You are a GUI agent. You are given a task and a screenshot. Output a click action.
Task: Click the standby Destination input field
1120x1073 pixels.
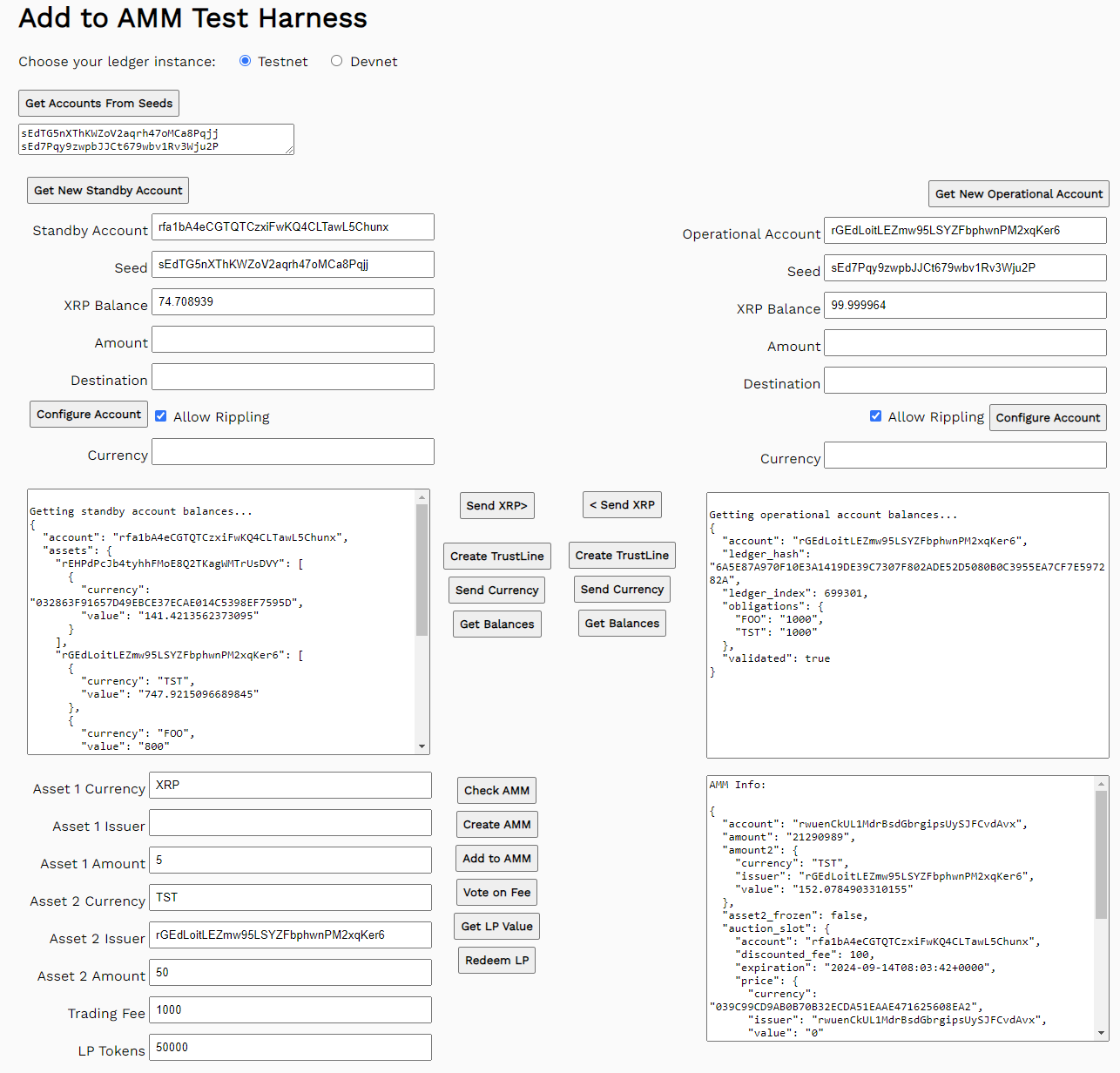(293, 377)
